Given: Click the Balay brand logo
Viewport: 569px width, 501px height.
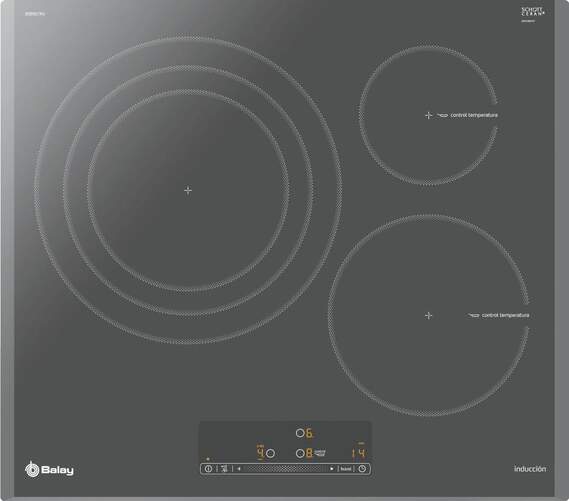Looking at the screenshot, I should click(49, 469).
